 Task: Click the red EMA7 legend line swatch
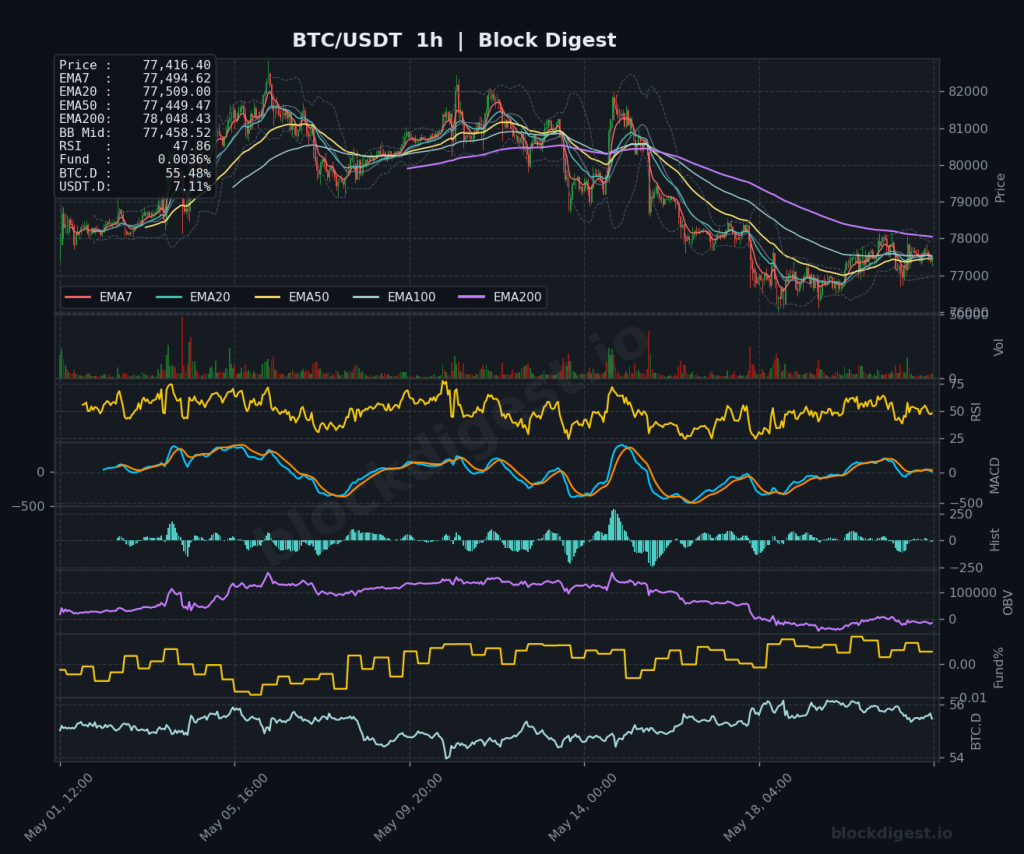tap(78, 297)
